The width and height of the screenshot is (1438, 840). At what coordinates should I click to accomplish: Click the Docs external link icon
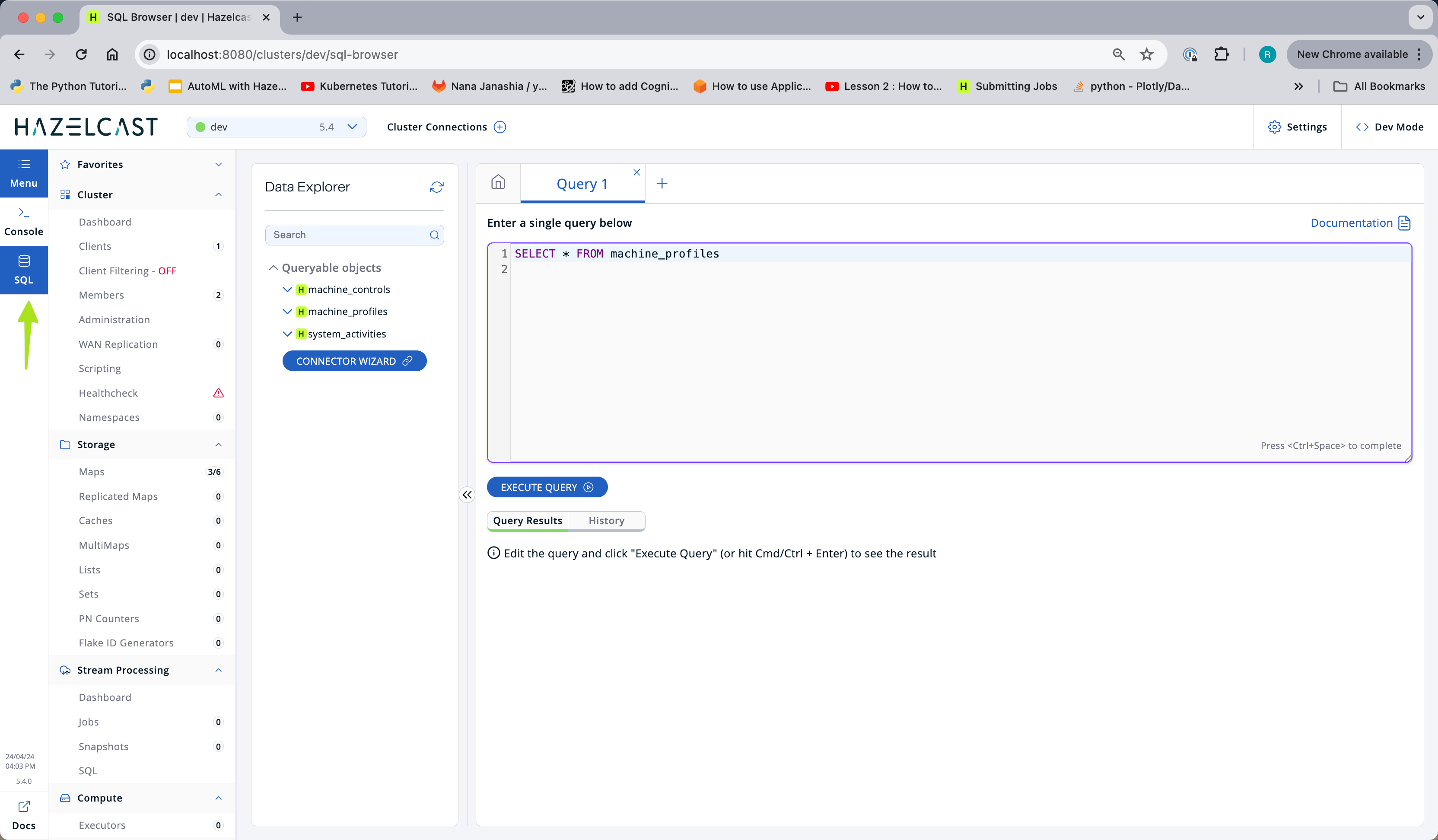click(24, 806)
